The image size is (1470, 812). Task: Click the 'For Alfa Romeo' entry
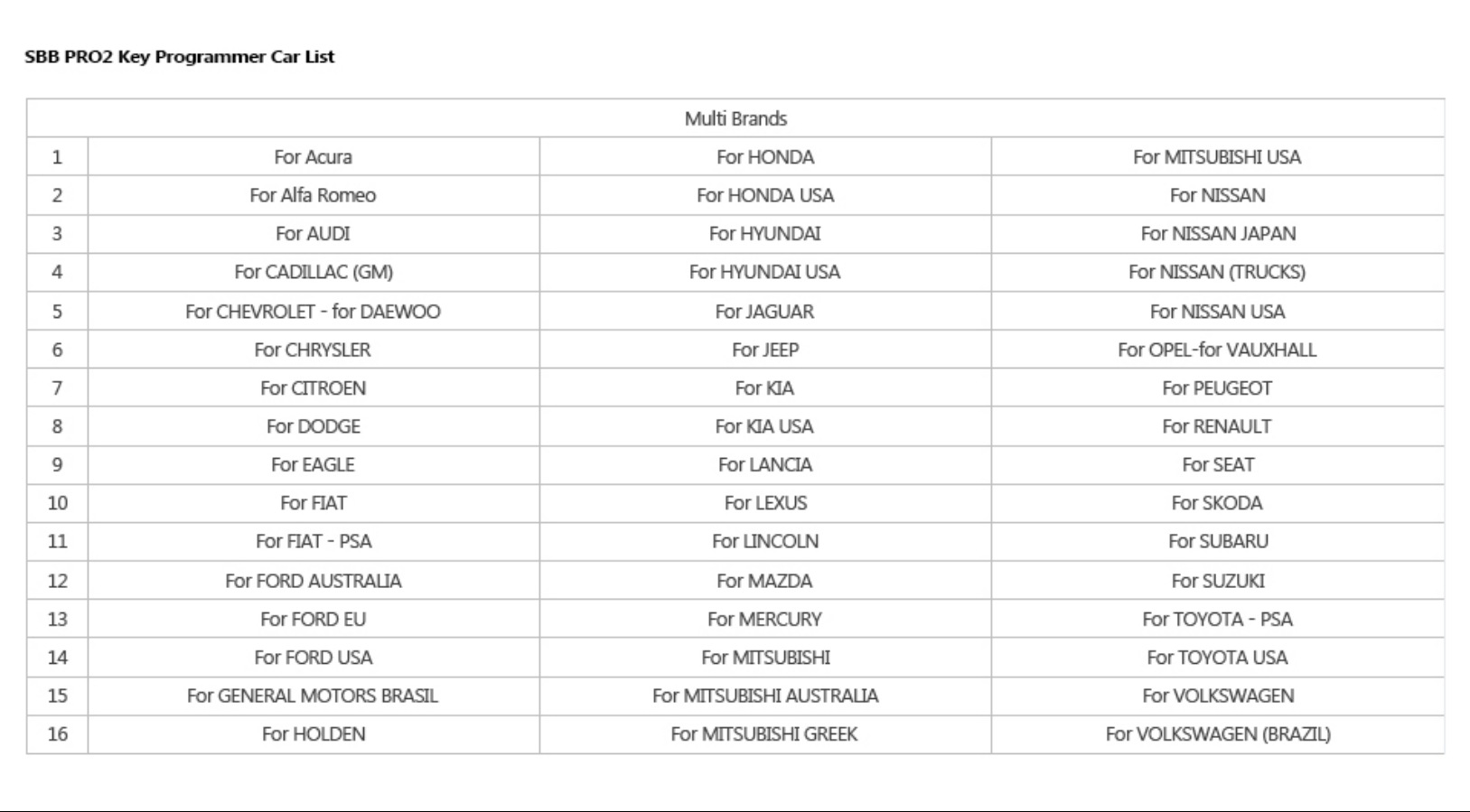(313, 195)
